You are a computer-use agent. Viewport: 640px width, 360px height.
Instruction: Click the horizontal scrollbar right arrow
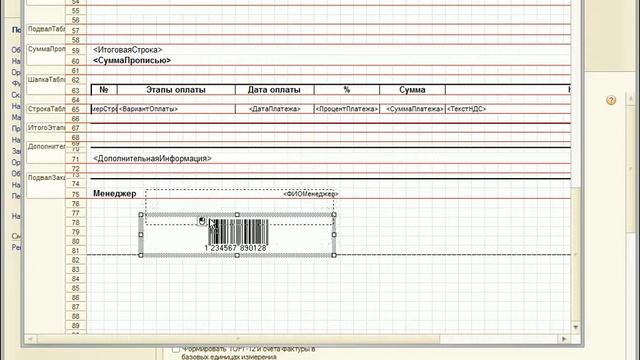(564, 339)
